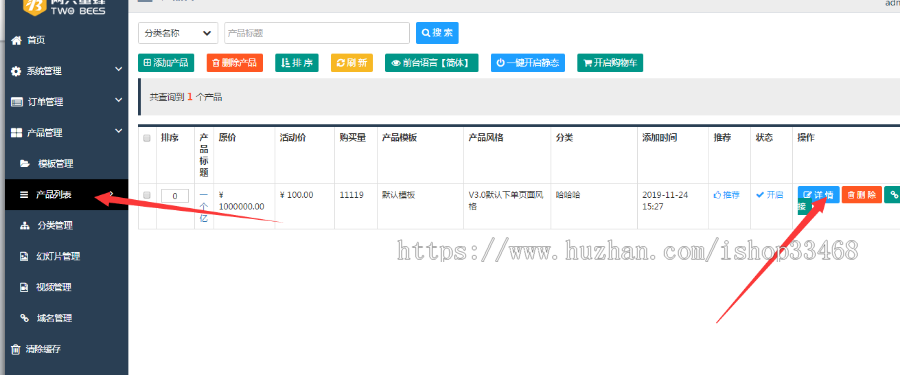
Task: Click the 产品模板 column header
Action: click(x=399, y=138)
